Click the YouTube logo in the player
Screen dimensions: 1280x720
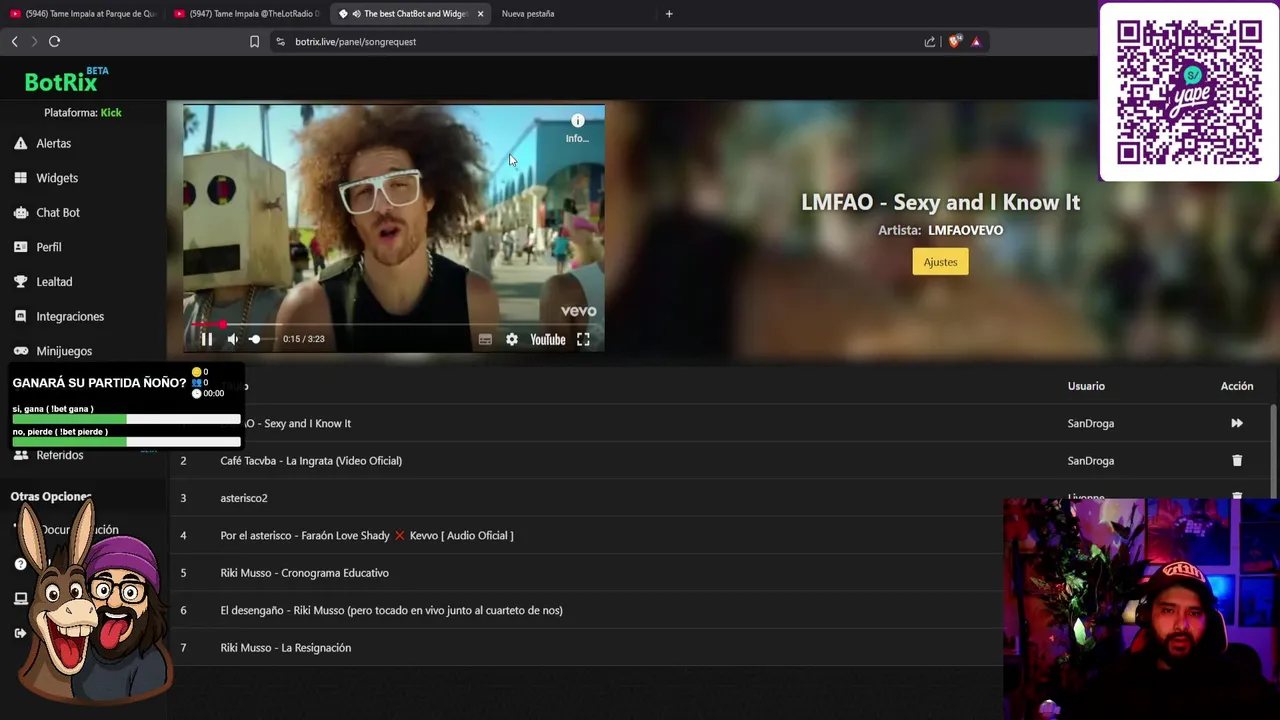(x=548, y=339)
